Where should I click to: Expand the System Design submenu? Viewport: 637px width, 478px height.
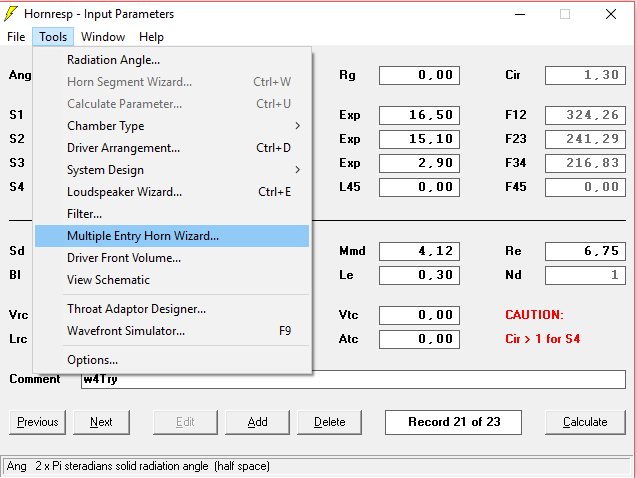pyautogui.click(x=172, y=170)
